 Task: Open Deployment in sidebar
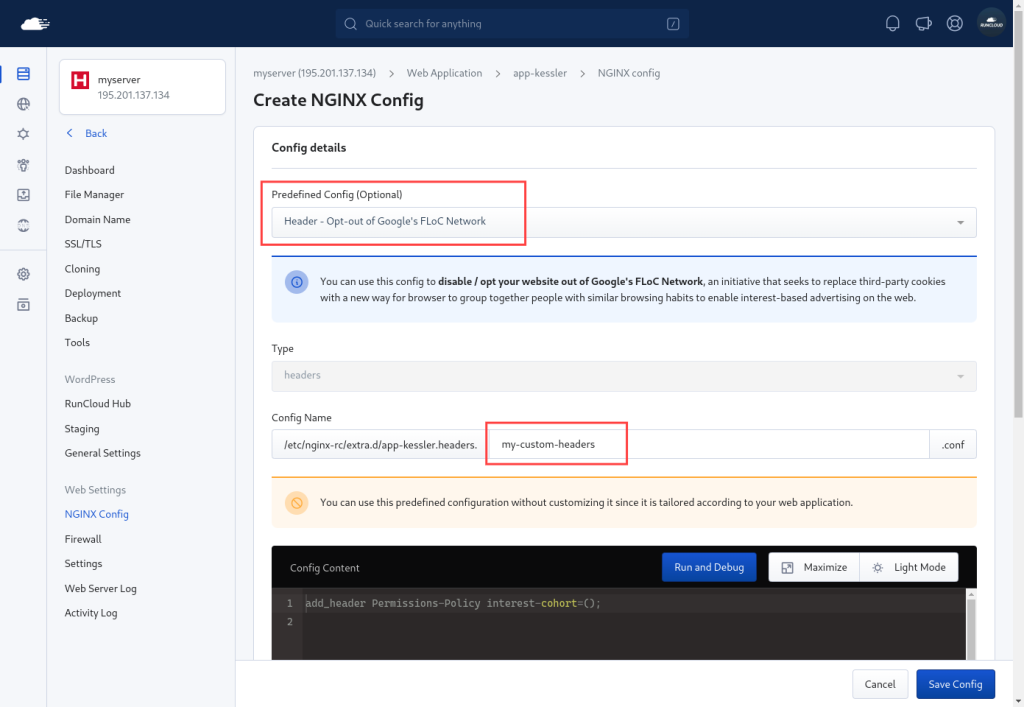[93, 293]
